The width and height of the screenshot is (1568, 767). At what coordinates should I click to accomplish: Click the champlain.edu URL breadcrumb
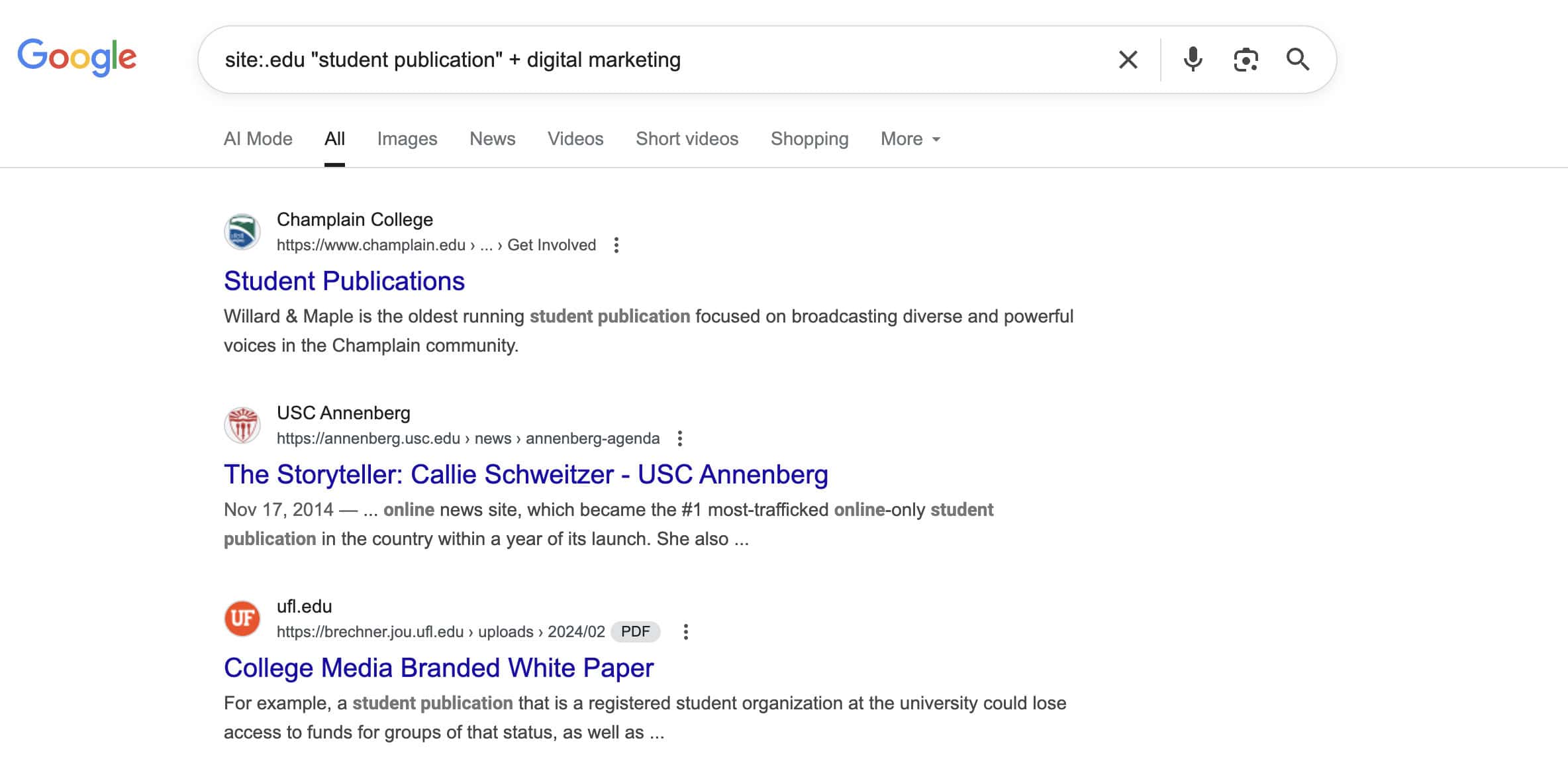pyautogui.click(x=436, y=245)
